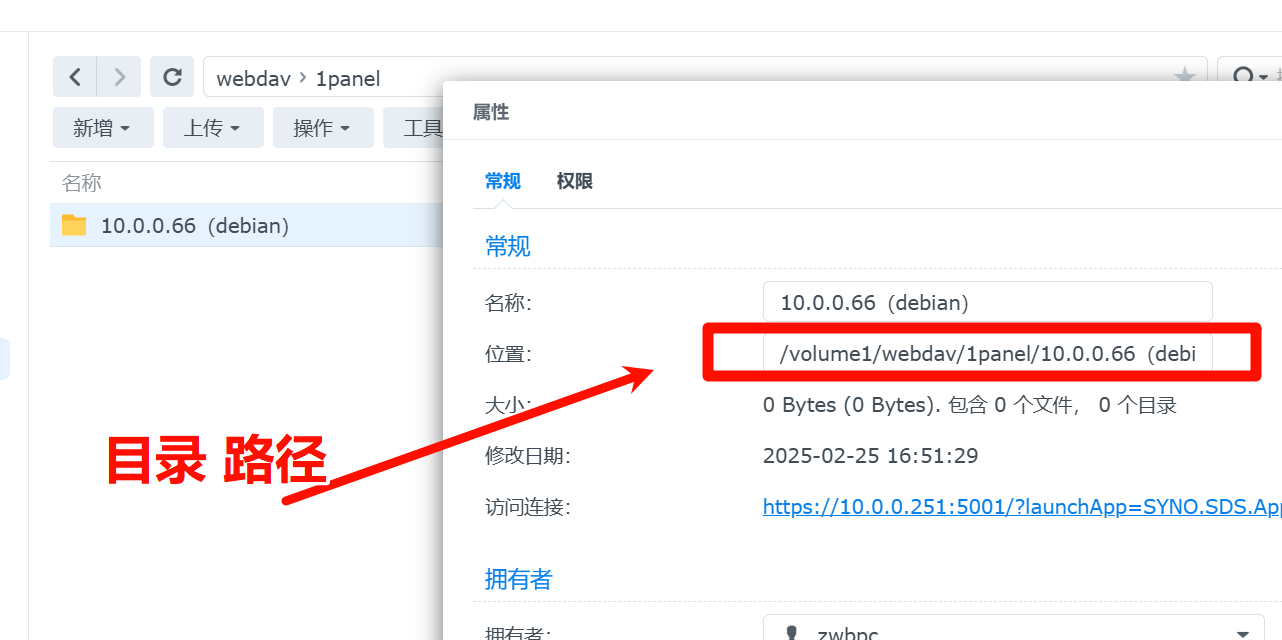Click the yellow folder icon for 10.0.0.66
Viewport: 1282px width, 640px height.
(74, 225)
